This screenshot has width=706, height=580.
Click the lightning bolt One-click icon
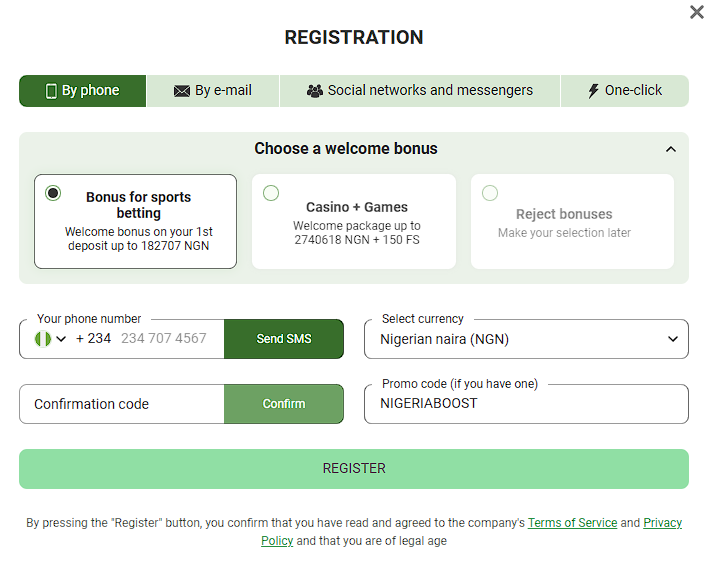pyautogui.click(x=593, y=91)
